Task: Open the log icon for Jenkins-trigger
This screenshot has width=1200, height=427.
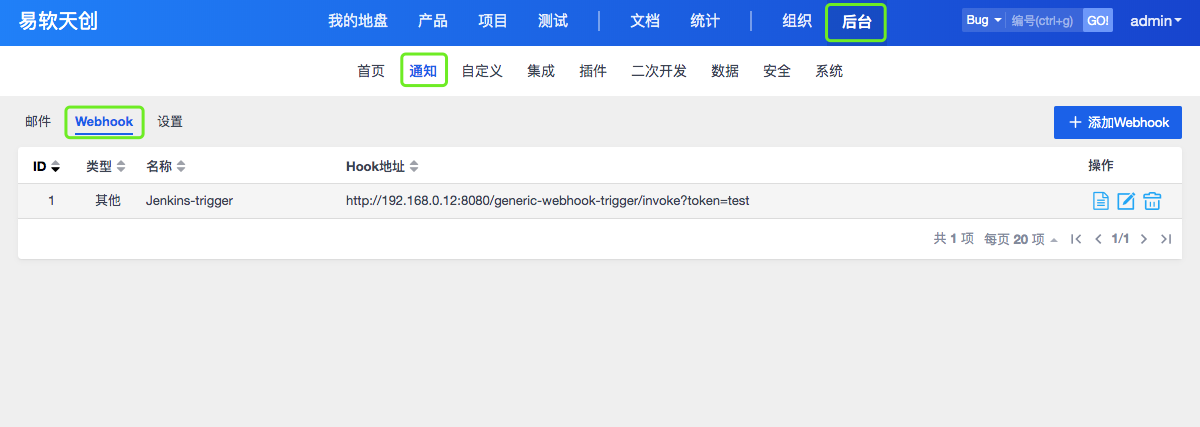Action: click(1100, 201)
